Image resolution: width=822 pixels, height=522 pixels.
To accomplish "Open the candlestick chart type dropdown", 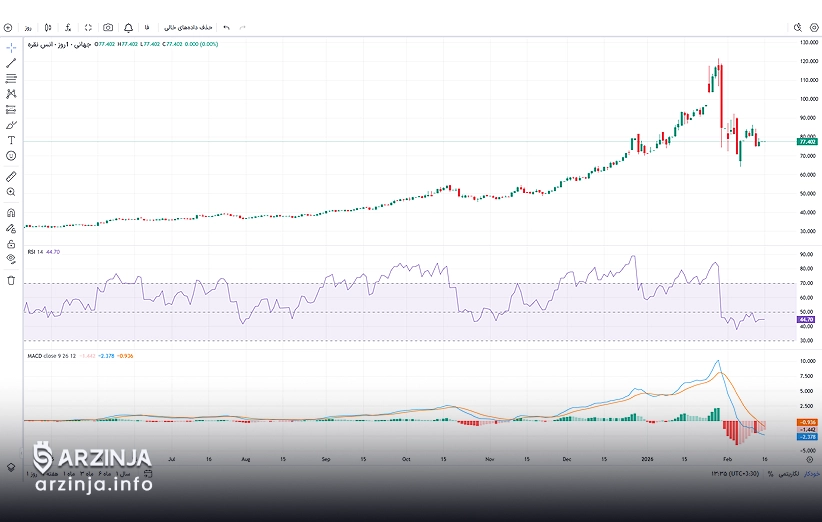I will coord(48,27).
